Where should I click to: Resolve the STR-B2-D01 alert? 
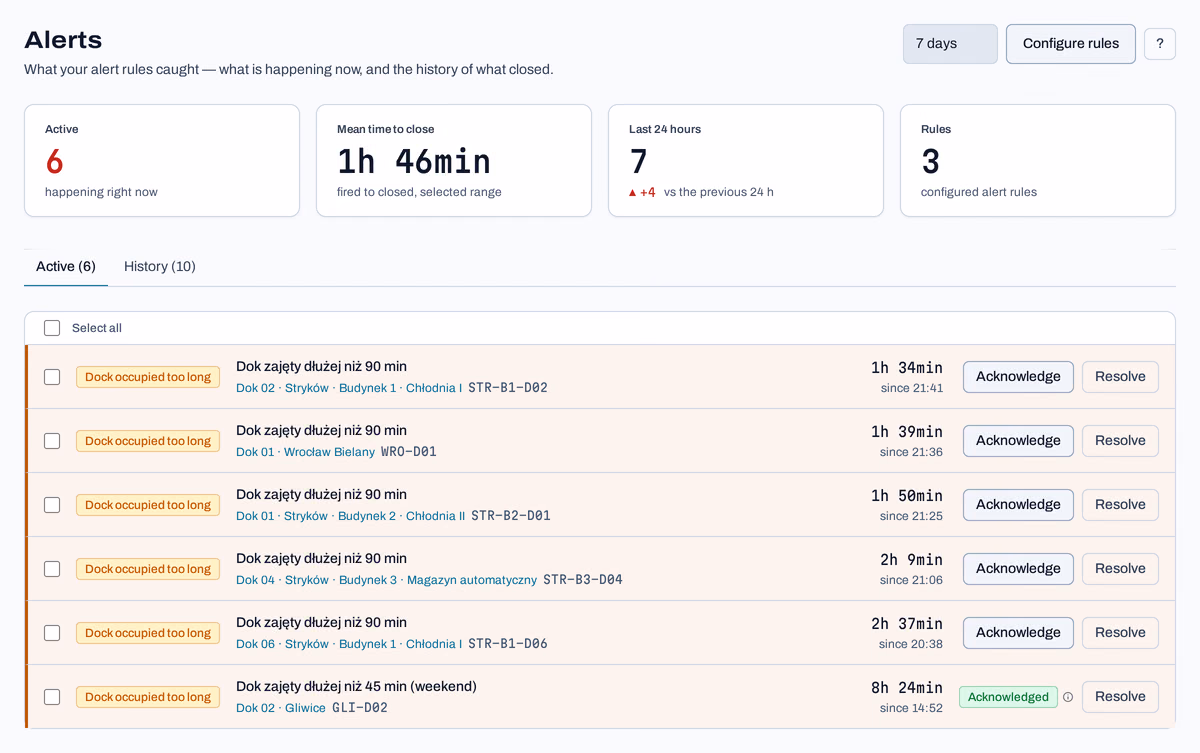pos(1120,505)
